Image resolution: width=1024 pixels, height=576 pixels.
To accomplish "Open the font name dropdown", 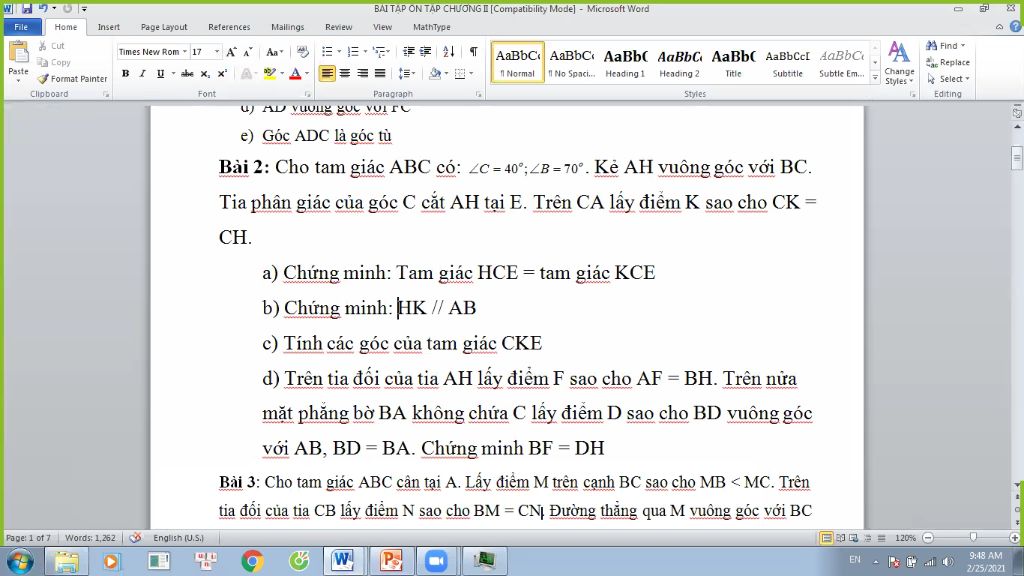I will point(185,52).
